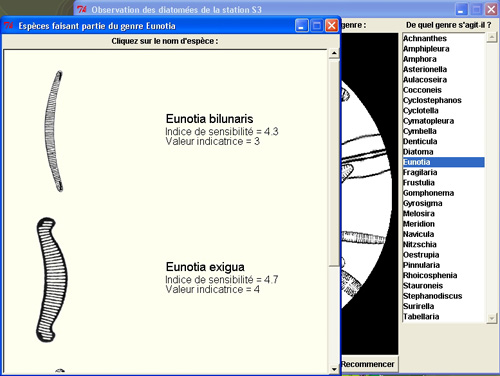Close the Eunotia species window
The image size is (500, 376).
332,26
